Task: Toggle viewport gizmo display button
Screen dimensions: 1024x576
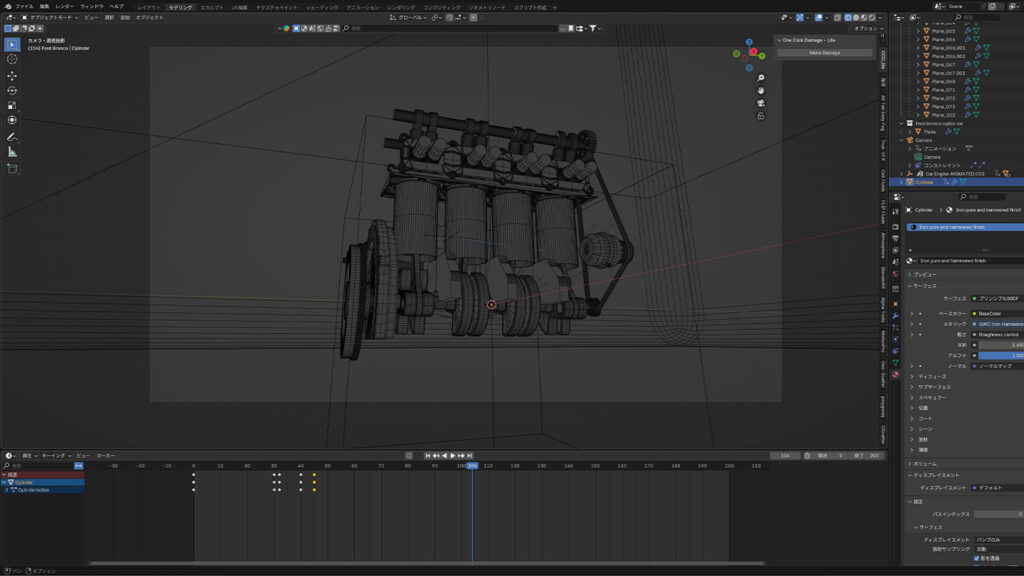Action: (x=799, y=18)
